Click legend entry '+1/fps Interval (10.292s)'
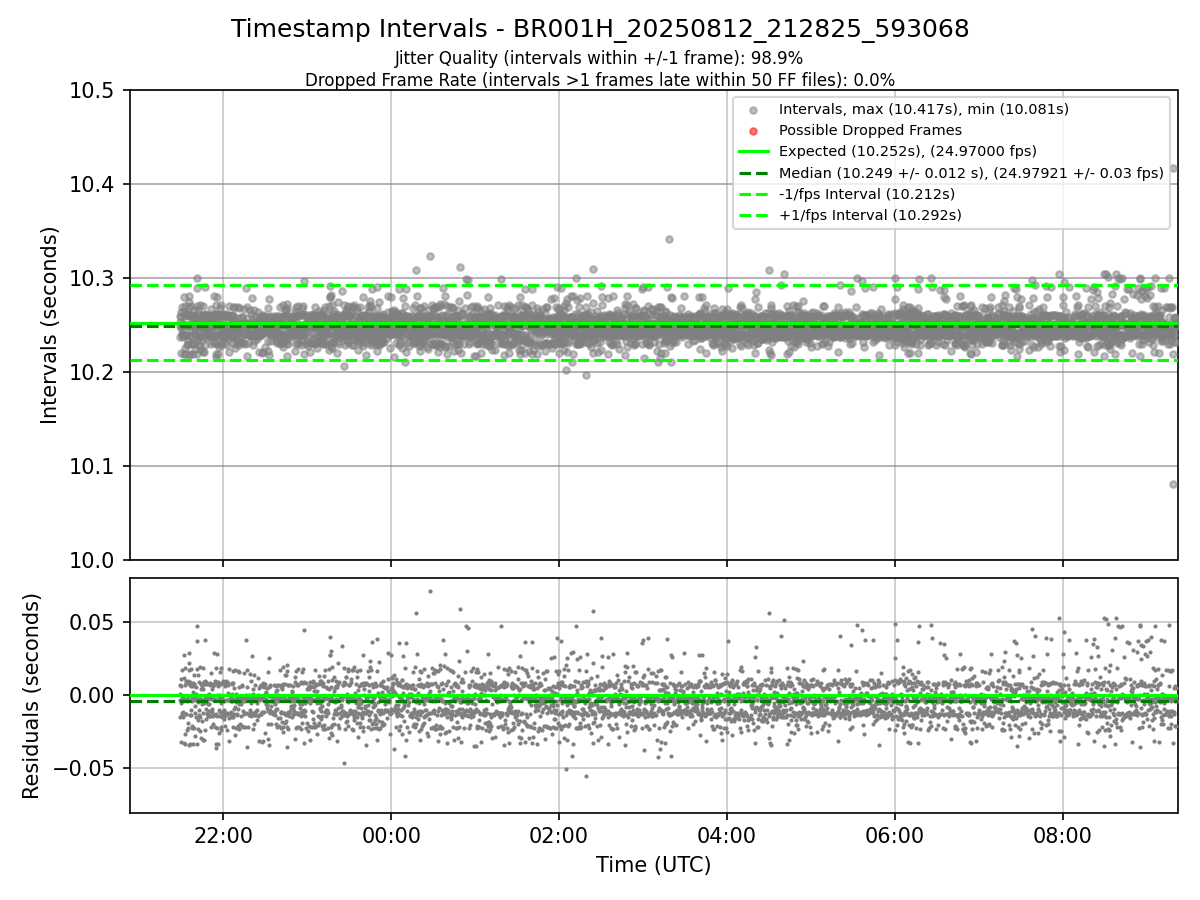The image size is (1200, 900). [x=870, y=215]
